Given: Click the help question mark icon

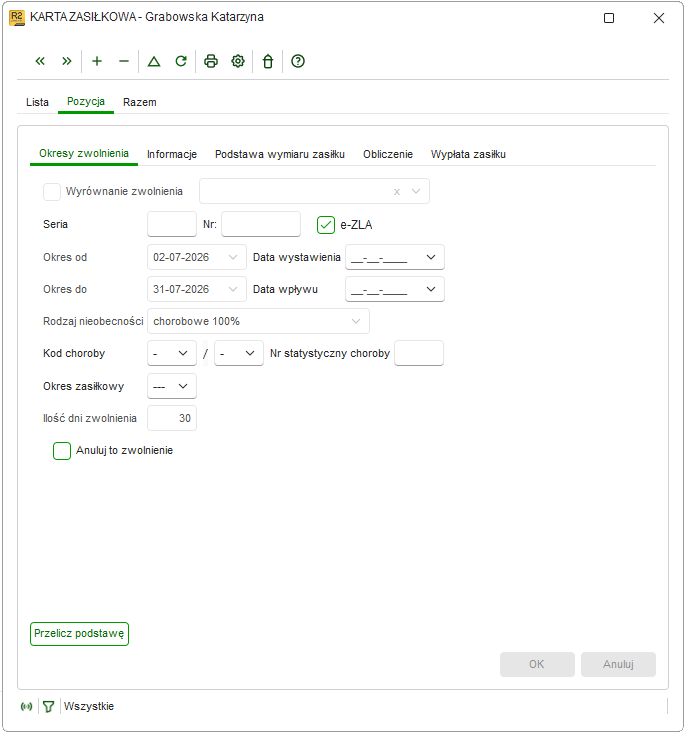Looking at the screenshot, I should pos(298,61).
